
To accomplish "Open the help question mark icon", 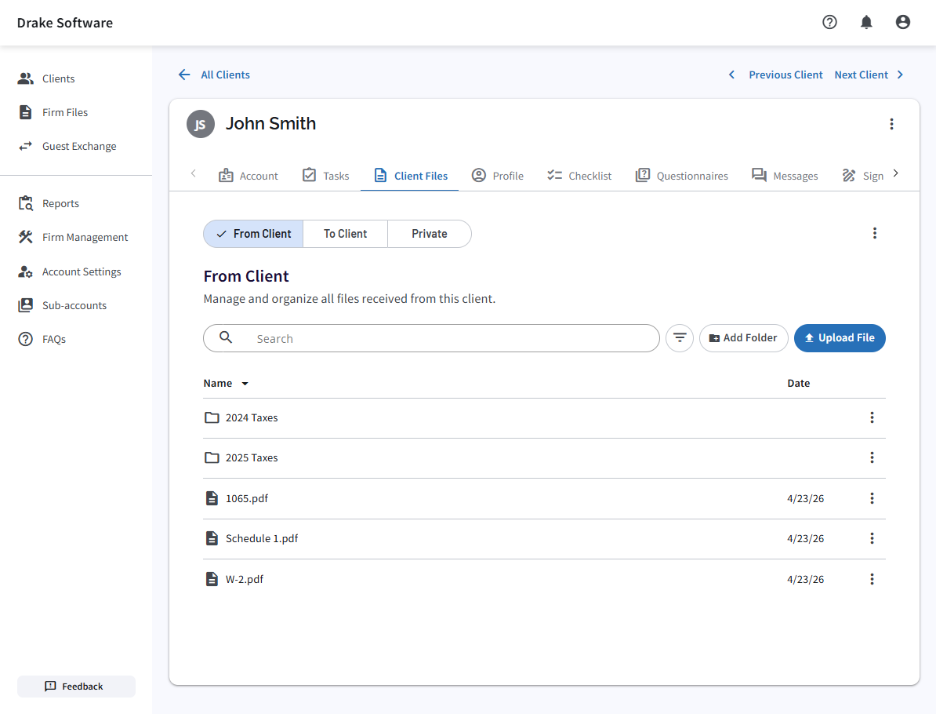I will click(829, 22).
